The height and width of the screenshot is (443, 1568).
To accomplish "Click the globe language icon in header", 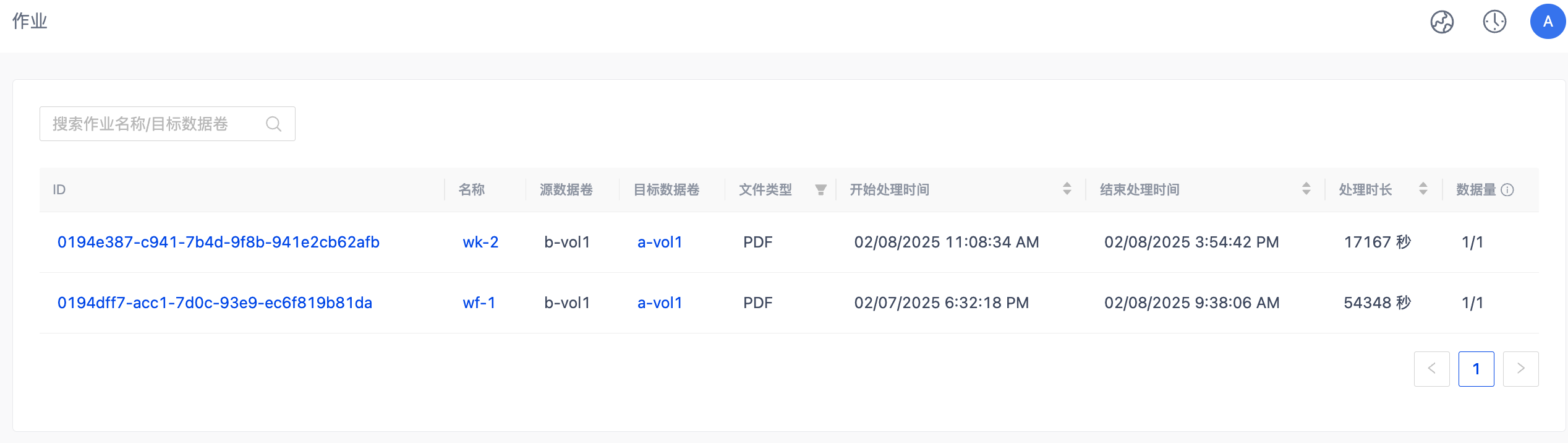I will [1442, 22].
